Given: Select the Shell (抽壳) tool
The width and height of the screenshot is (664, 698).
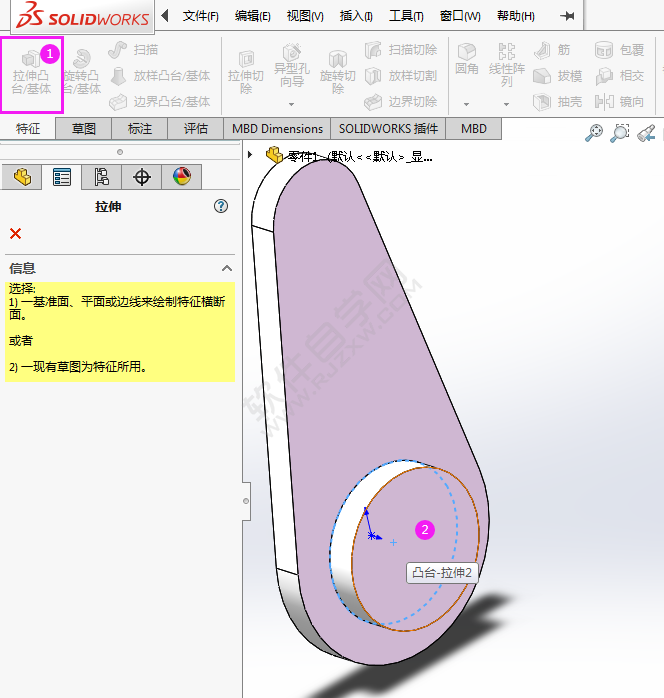Looking at the screenshot, I should (x=558, y=102).
